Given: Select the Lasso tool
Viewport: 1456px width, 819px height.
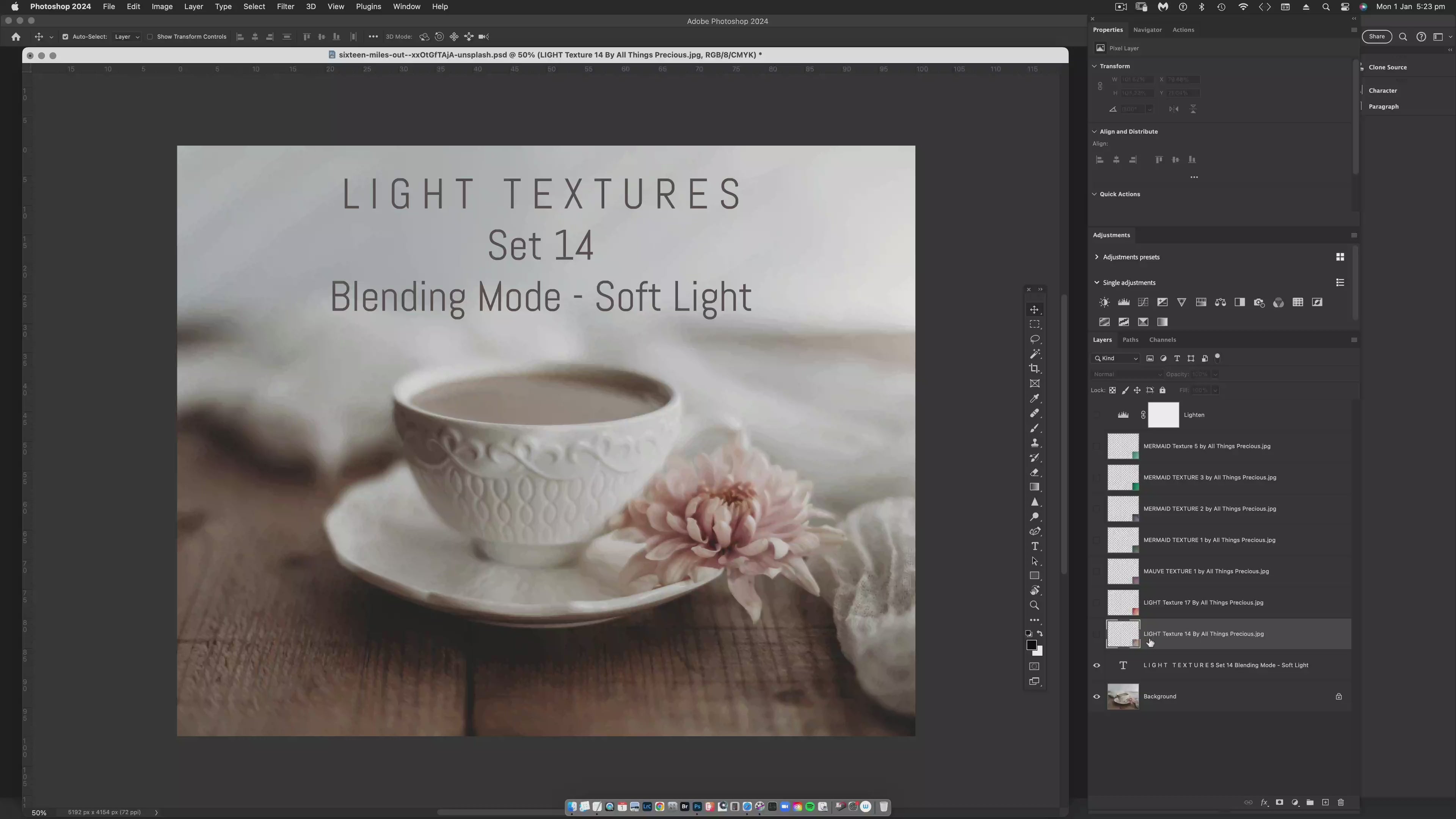Looking at the screenshot, I should point(1034,339).
